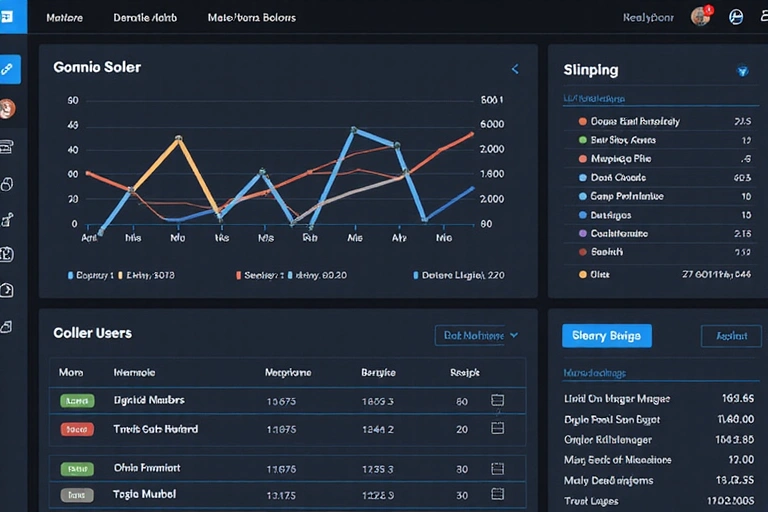Toggle the first blue legend marker under chart
768x512 pixels.
coord(70,274)
